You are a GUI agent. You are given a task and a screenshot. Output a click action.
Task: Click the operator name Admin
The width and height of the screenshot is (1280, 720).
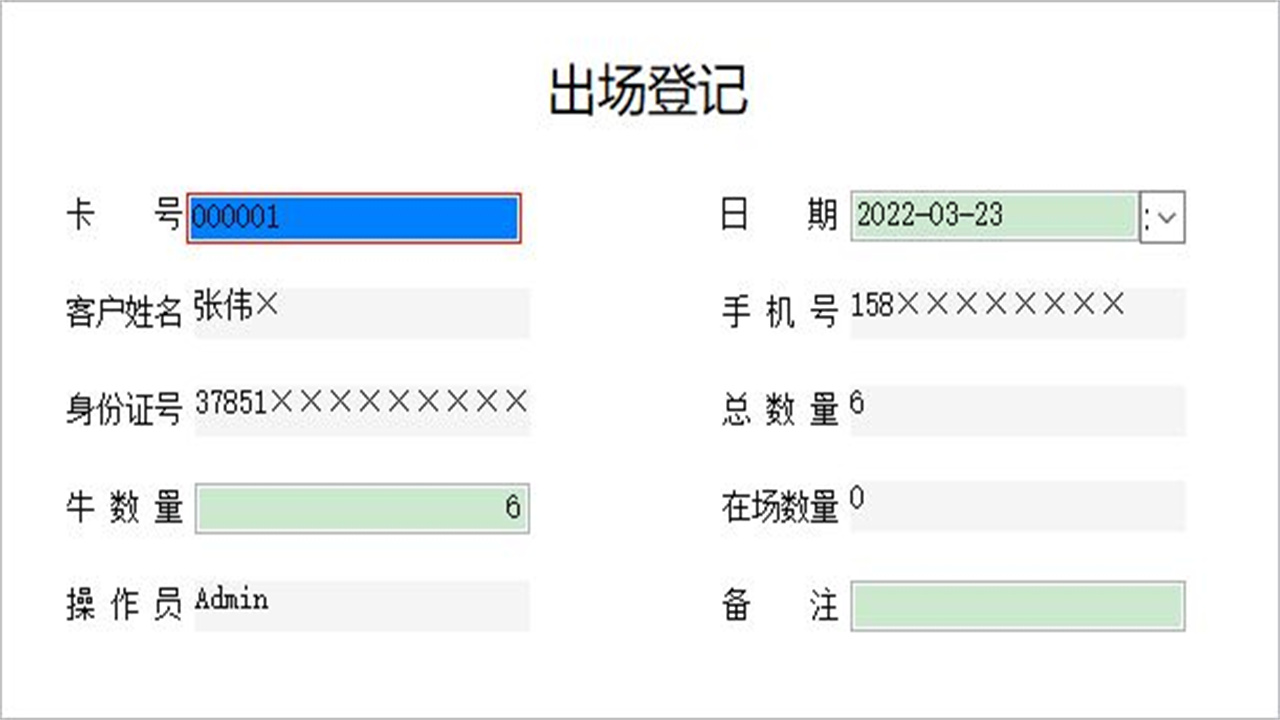coord(231,601)
